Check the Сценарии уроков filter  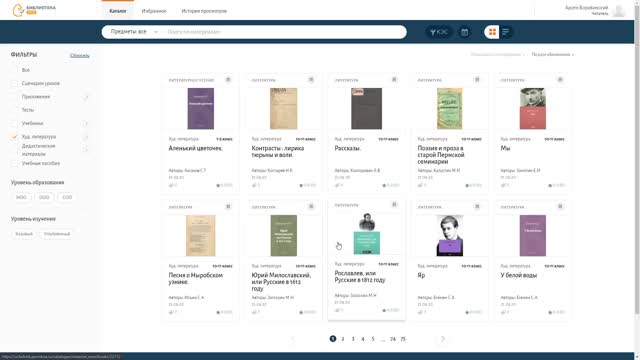point(14,83)
